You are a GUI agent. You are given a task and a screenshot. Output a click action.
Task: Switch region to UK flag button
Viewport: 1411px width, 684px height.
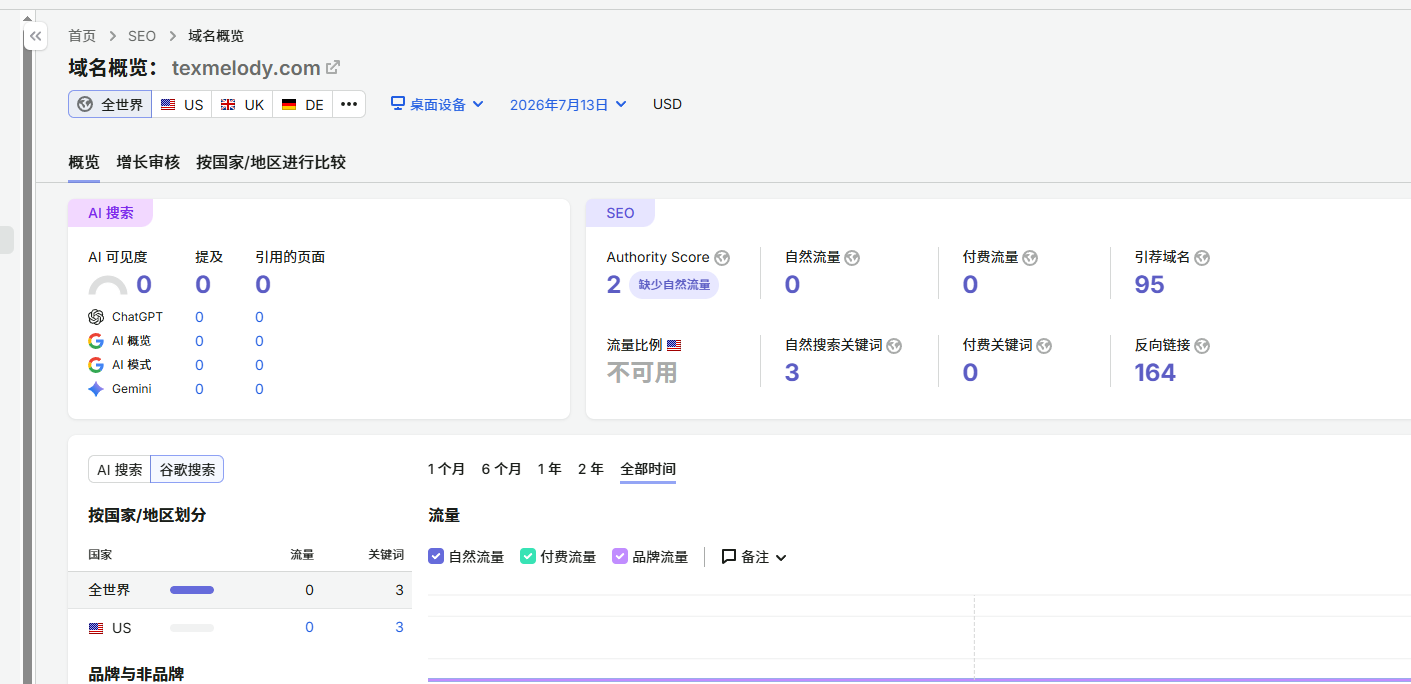pyautogui.click(x=242, y=104)
